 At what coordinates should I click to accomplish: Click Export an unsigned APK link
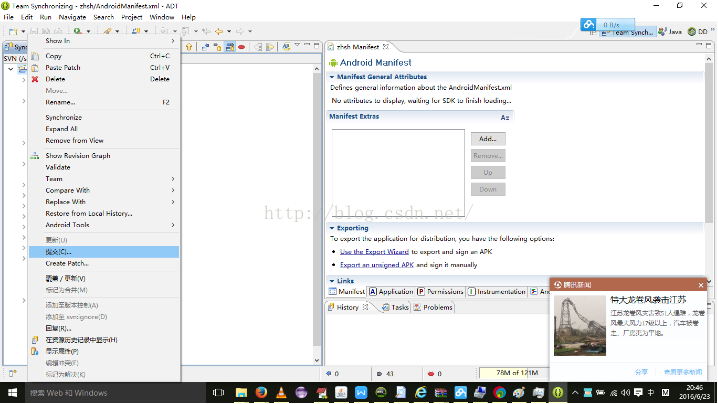tap(377, 265)
